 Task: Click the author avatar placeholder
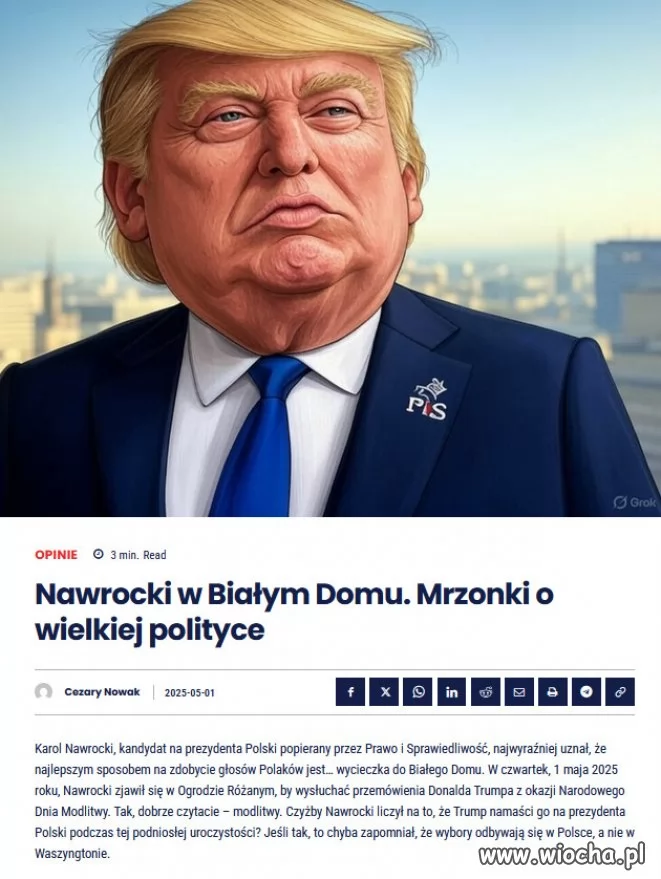click(x=44, y=692)
